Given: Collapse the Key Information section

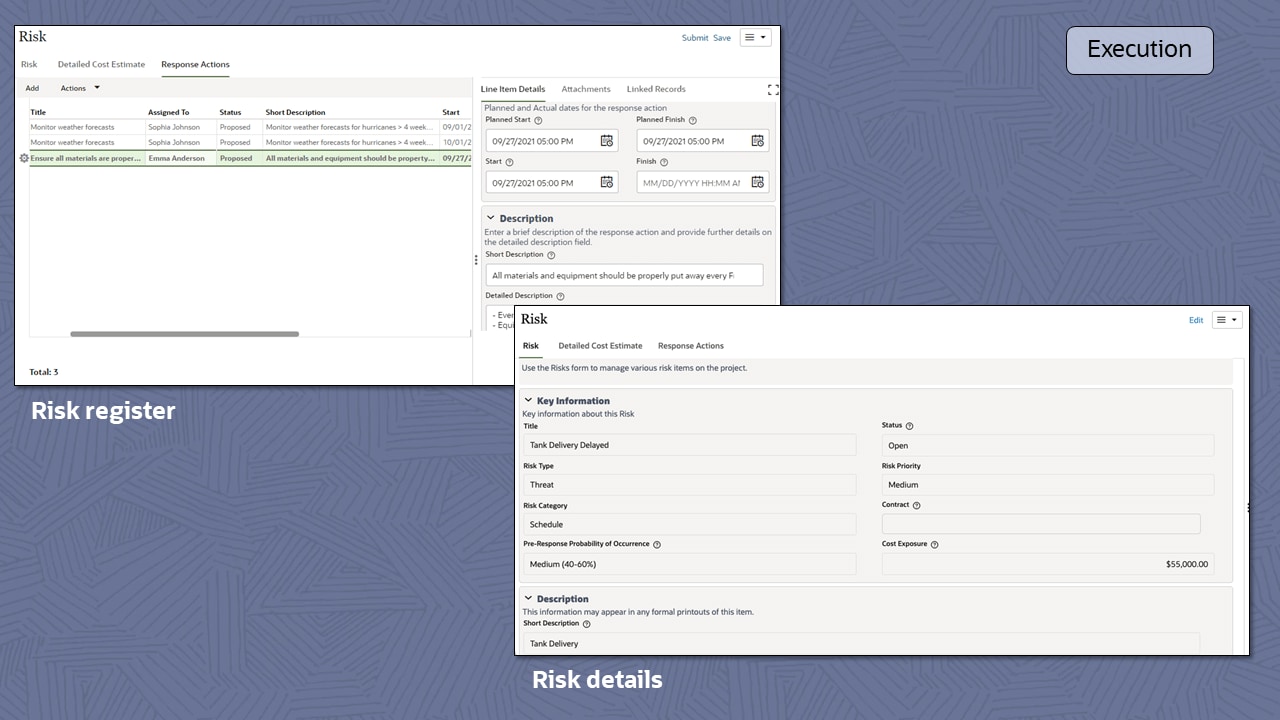Looking at the screenshot, I should [x=528, y=400].
